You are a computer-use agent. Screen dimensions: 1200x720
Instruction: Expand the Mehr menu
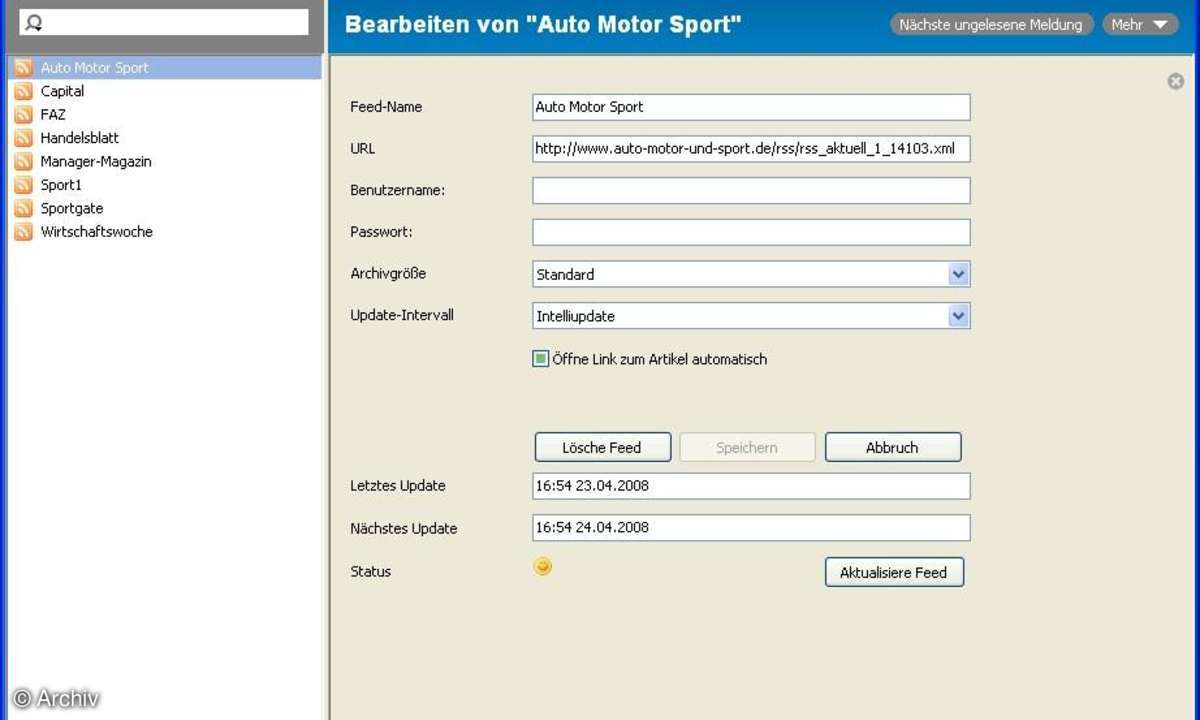pos(1140,25)
